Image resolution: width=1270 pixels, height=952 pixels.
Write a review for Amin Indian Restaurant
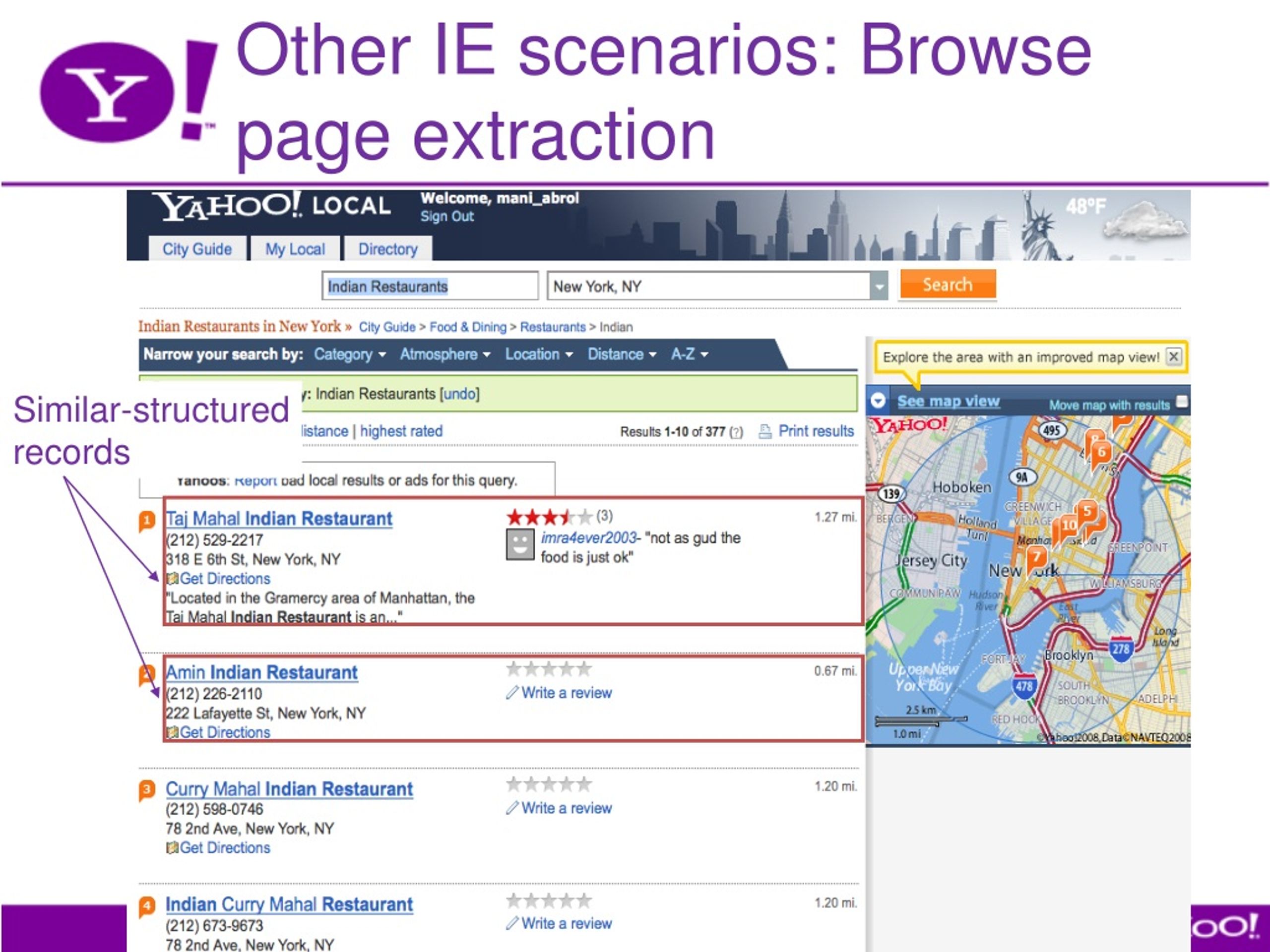point(567,693)
